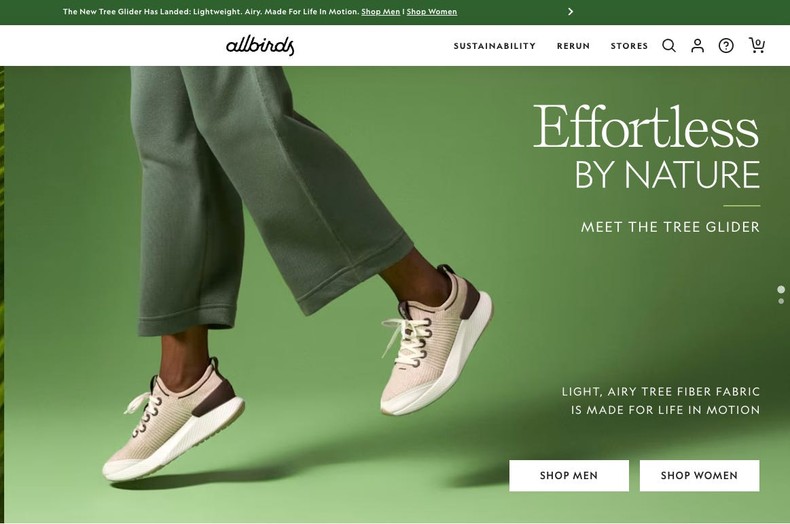Open the ReRun menu item
The width and height of the screenshot is (790, 524).
point(573,46)
